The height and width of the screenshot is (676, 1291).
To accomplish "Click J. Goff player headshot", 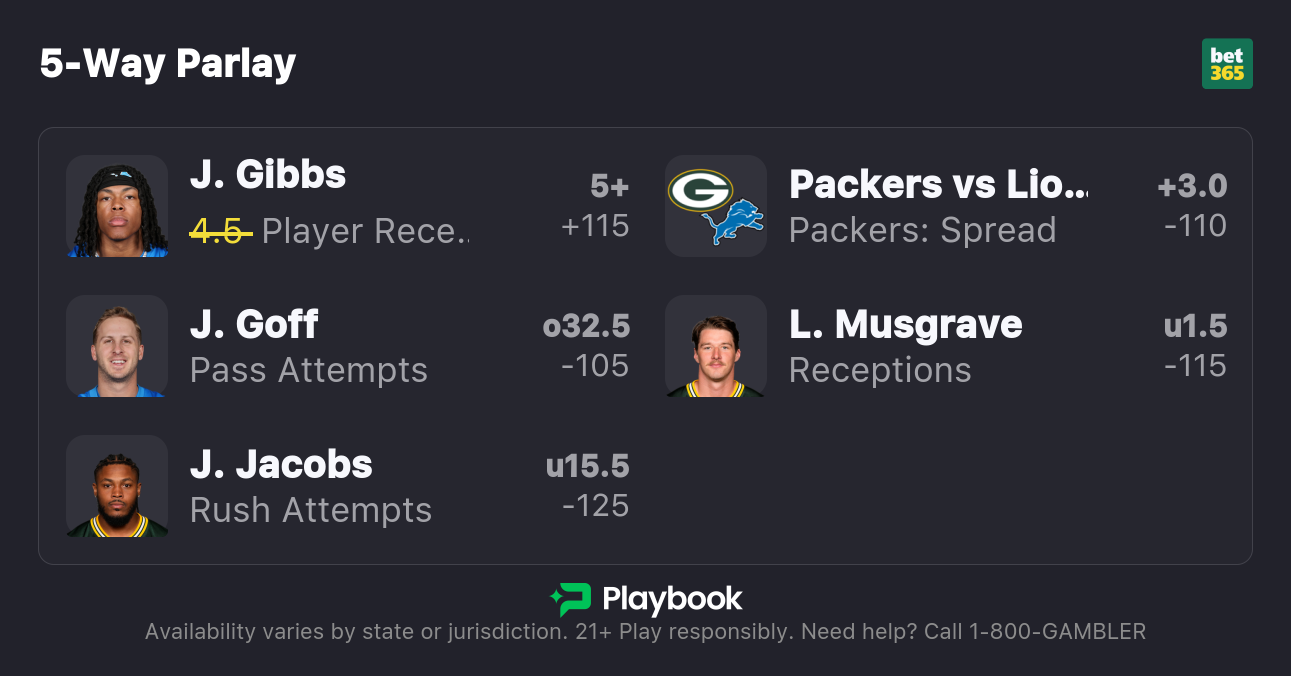I will coord(117,346).
